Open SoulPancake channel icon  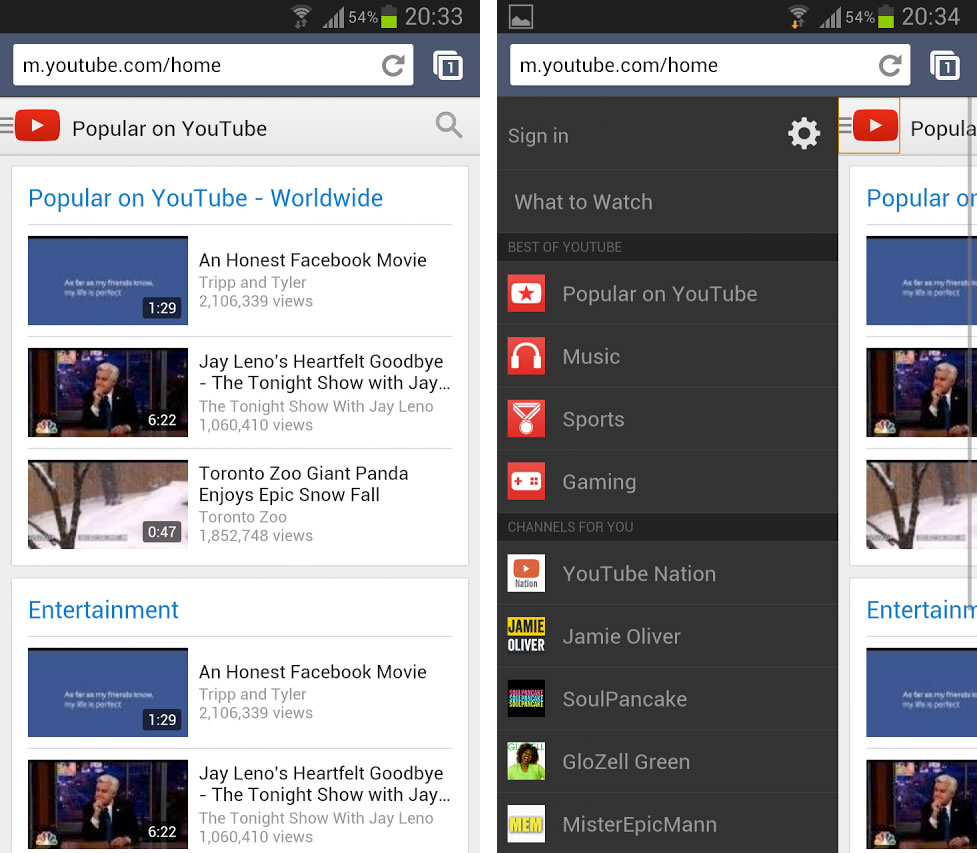coord(526,698)
